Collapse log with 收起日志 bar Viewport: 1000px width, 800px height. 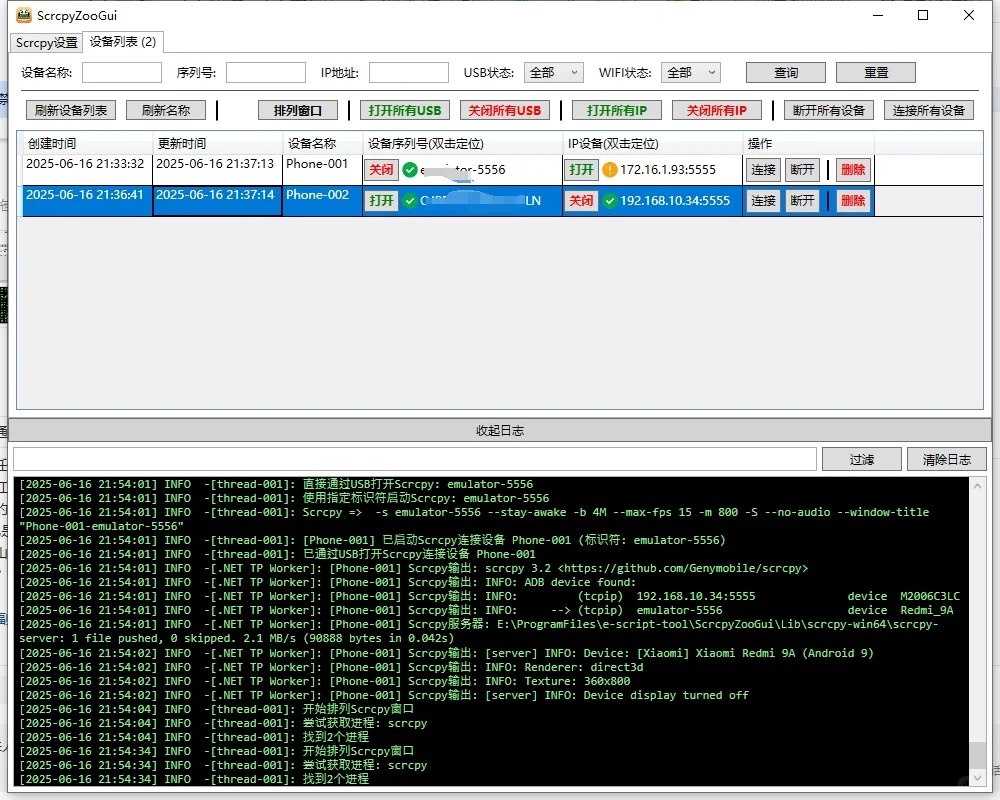pyautogui.click(x=500, y=431)
